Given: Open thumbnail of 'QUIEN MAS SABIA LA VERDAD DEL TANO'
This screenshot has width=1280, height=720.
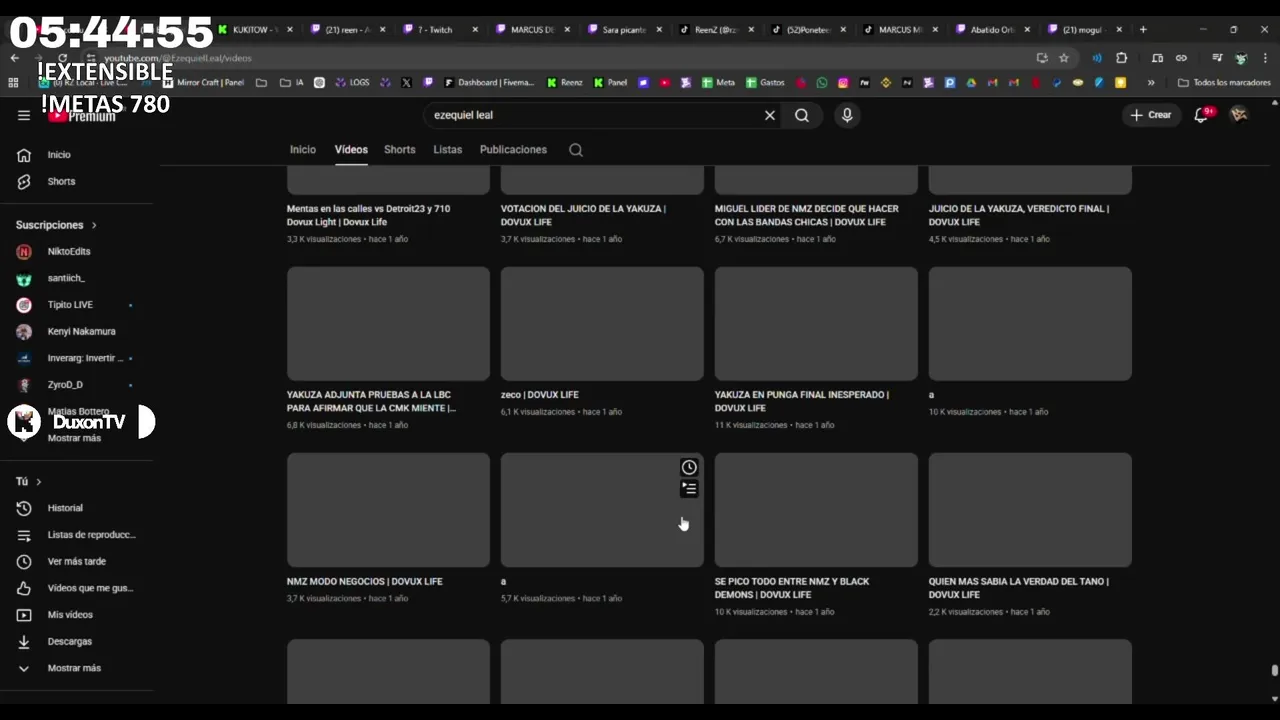Looking at the screenshot, I should point(1030,510).
